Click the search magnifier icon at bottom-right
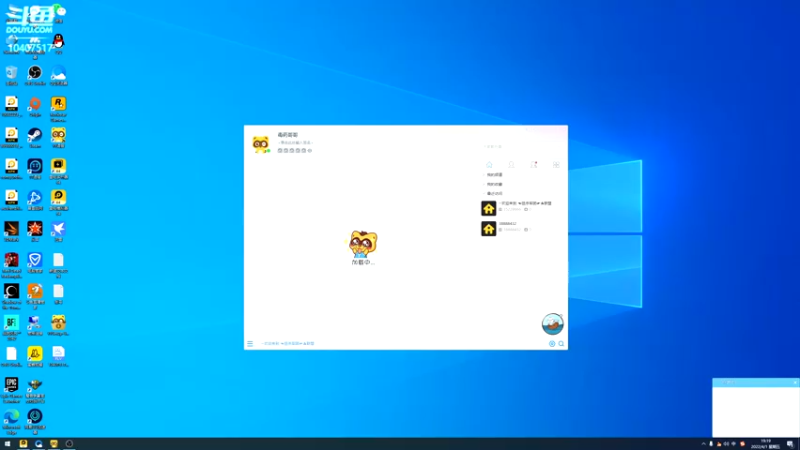 point(561,343)
